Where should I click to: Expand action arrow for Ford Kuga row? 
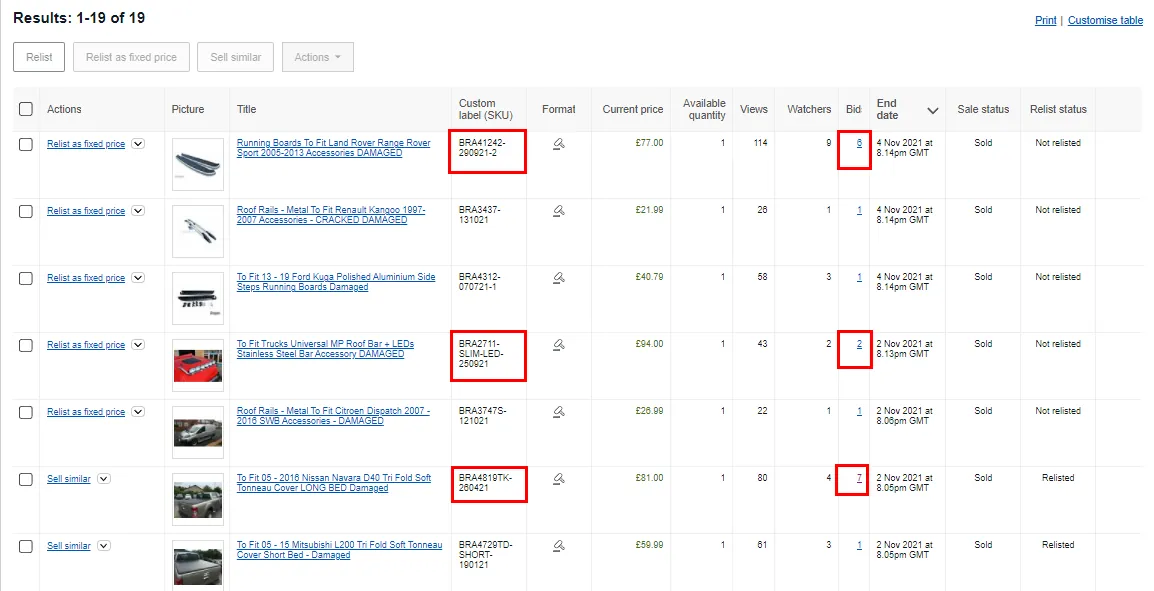(138, 277)
